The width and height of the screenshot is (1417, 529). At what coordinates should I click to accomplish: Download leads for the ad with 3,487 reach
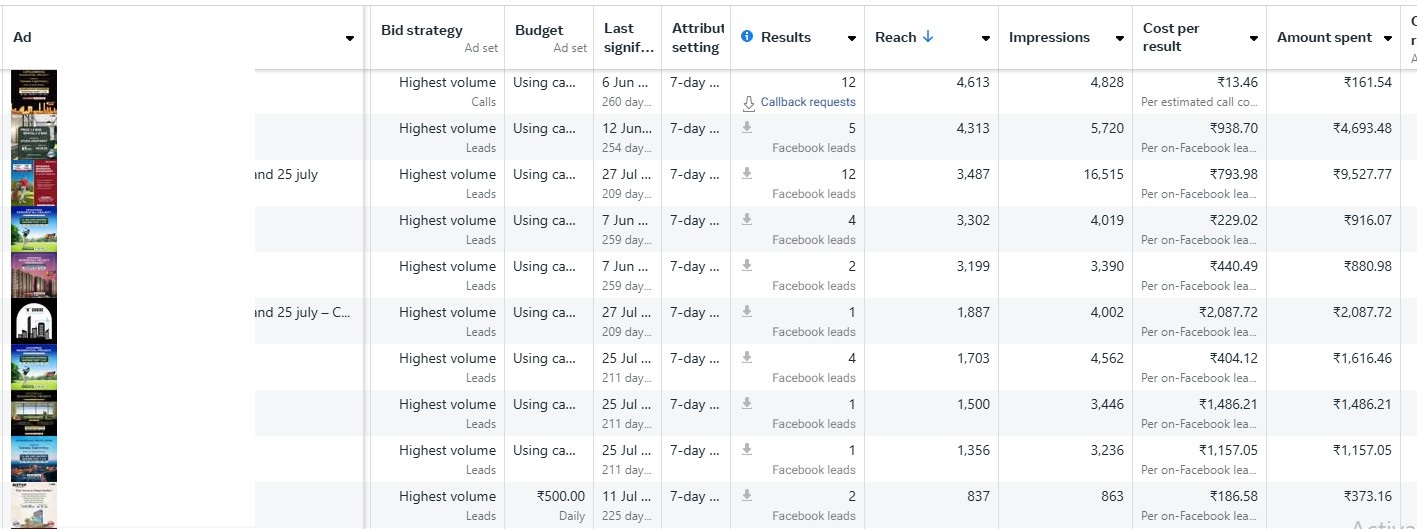746,174
